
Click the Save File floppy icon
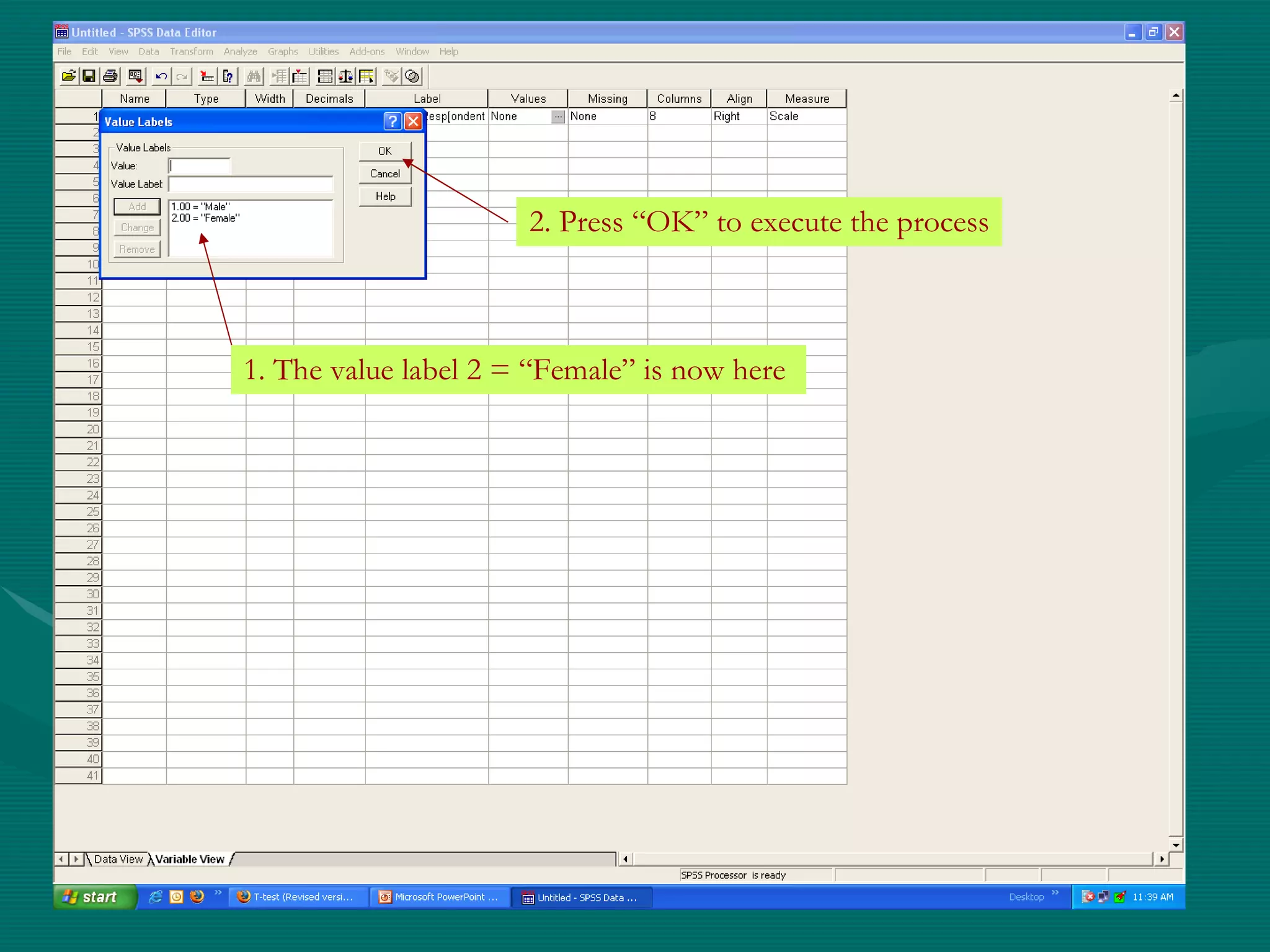(x=89, y=76)
